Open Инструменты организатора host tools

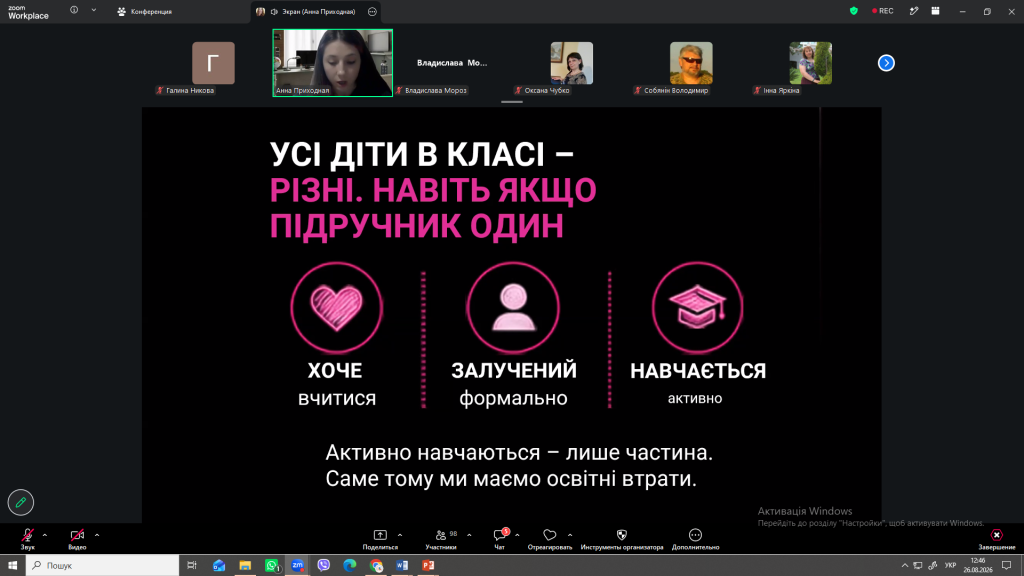(622, 538)
